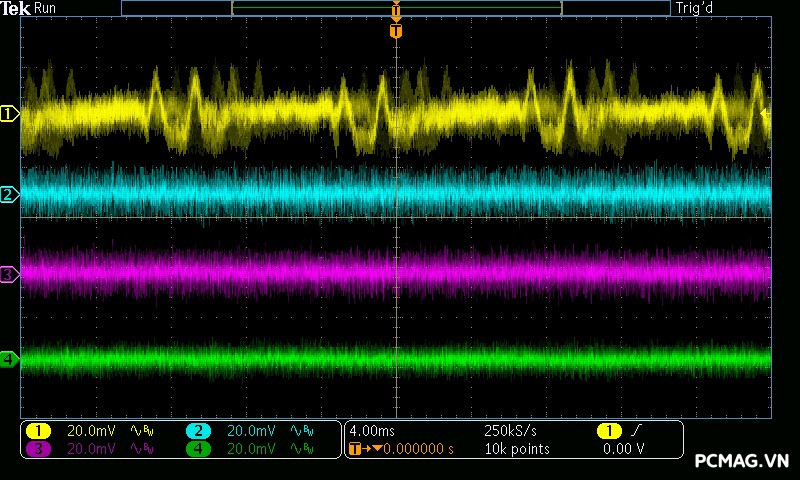Toggle the cyan channel 2 badge
The width and height of the screenshot is (800, 480).
pos(198,431)
